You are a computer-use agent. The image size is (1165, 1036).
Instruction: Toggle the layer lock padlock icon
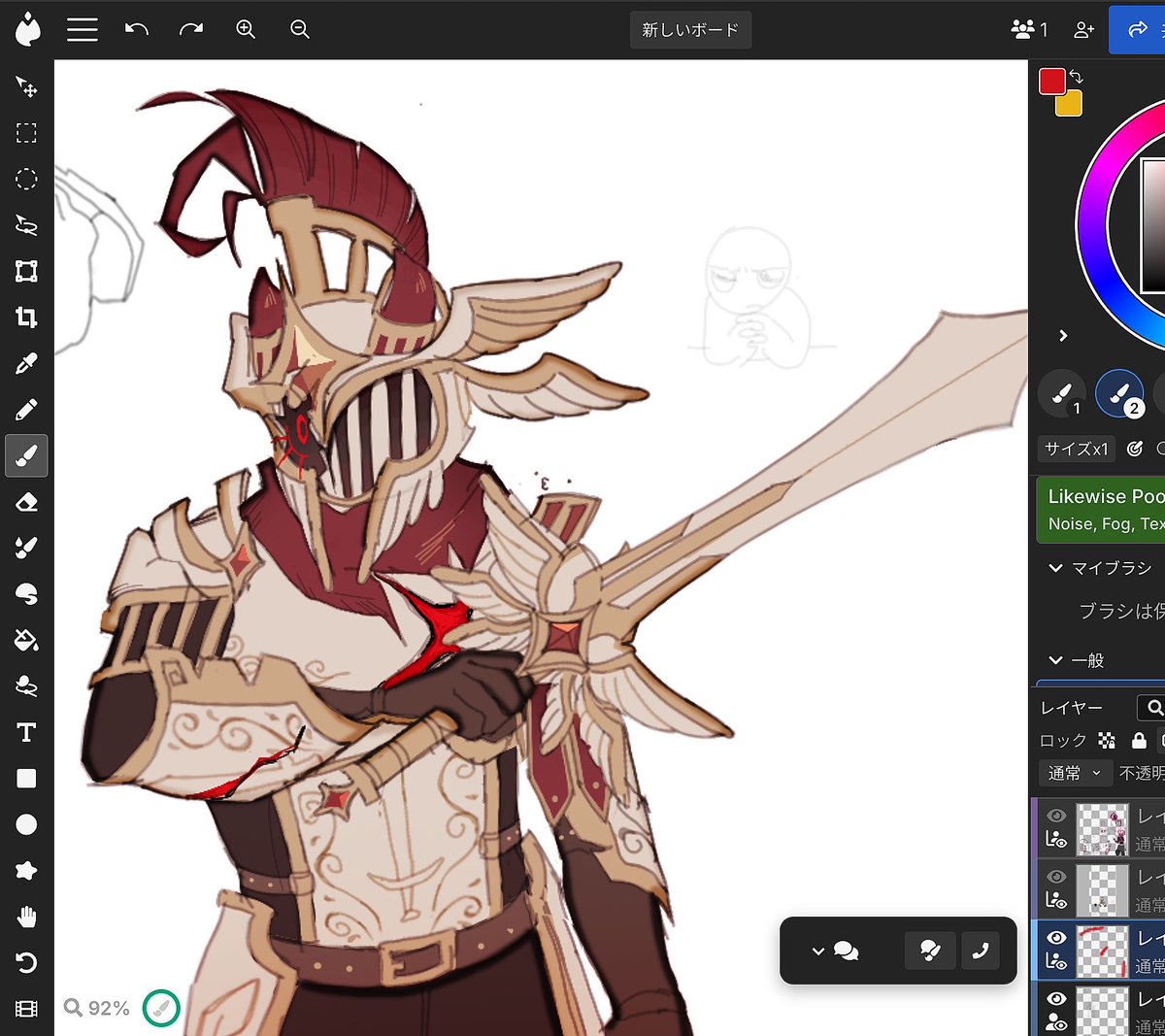(1139, 741)
